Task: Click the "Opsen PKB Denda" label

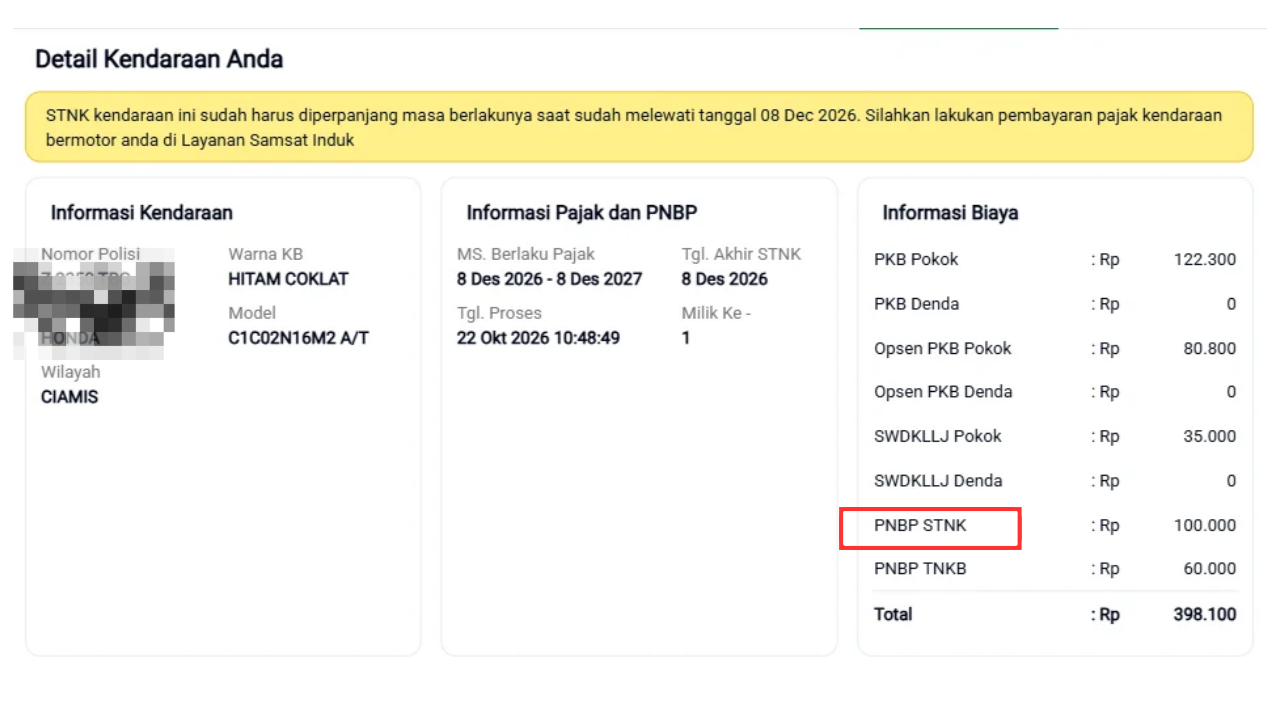Action: [x=943, y=392]
